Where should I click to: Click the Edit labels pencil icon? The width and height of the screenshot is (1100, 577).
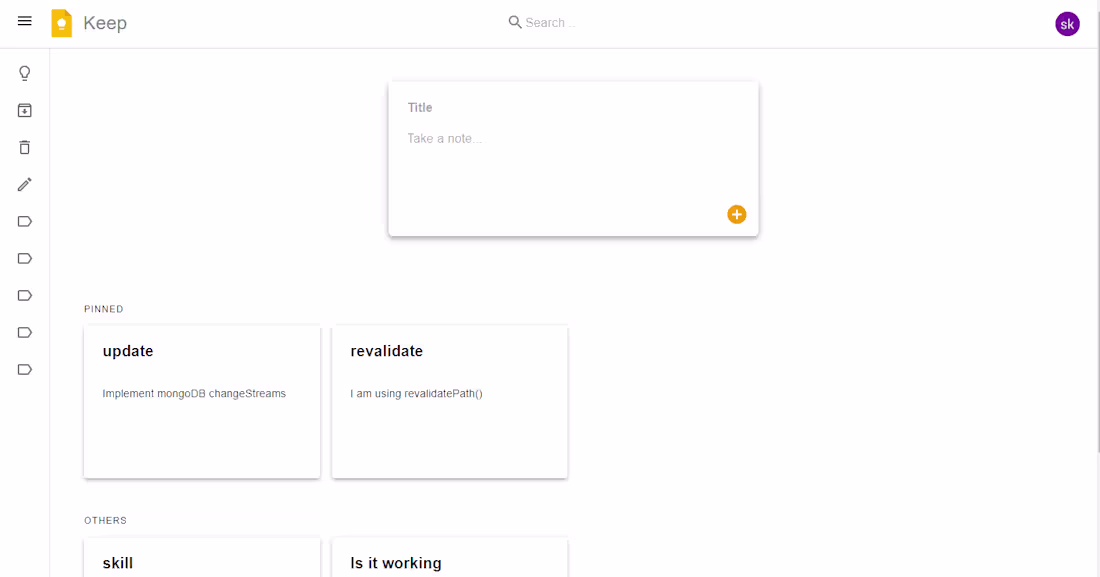pyautogui.click(x=24, y=184)
